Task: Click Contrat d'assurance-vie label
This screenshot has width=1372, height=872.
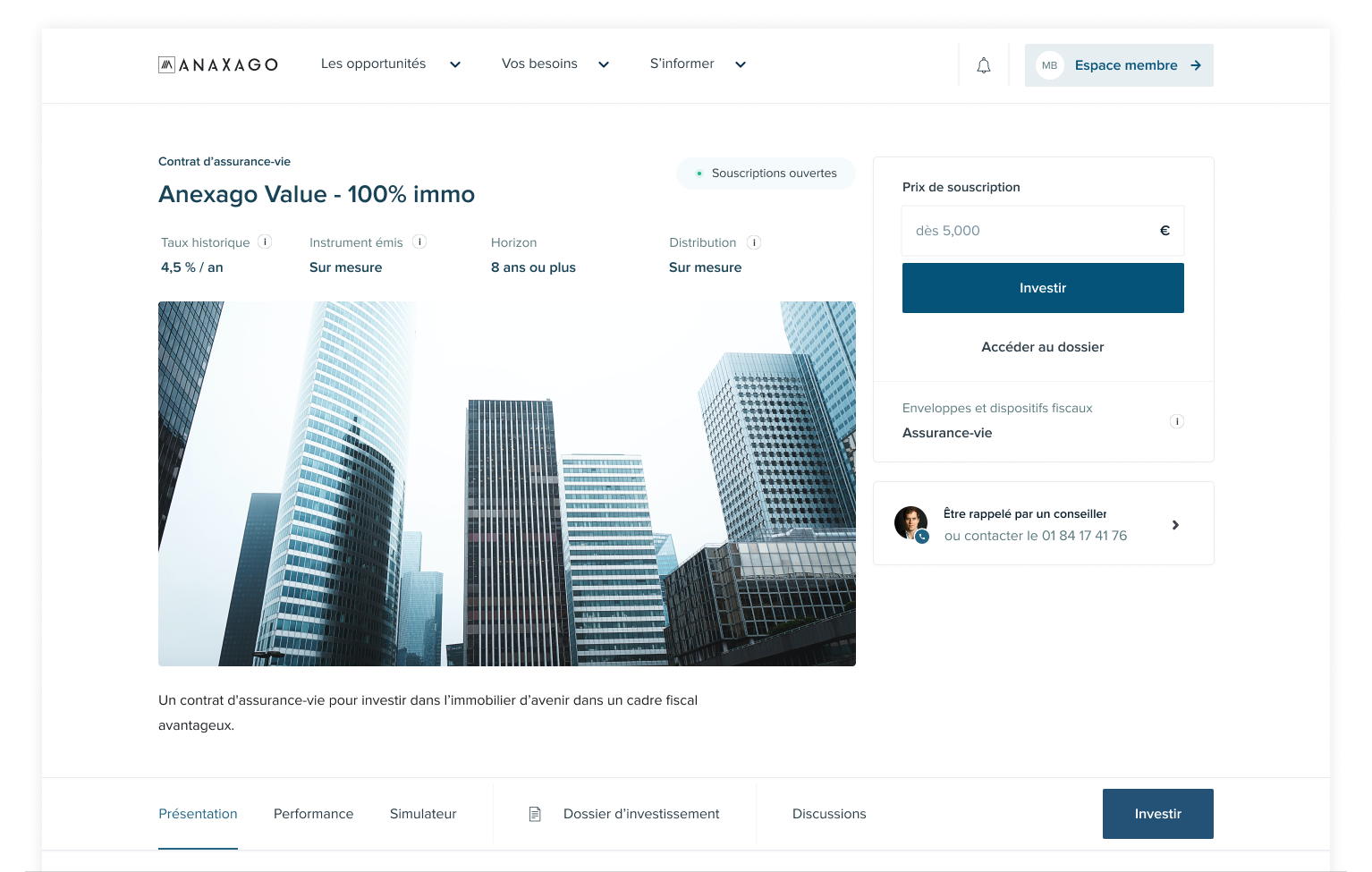Action: click(x=224, y=162)
